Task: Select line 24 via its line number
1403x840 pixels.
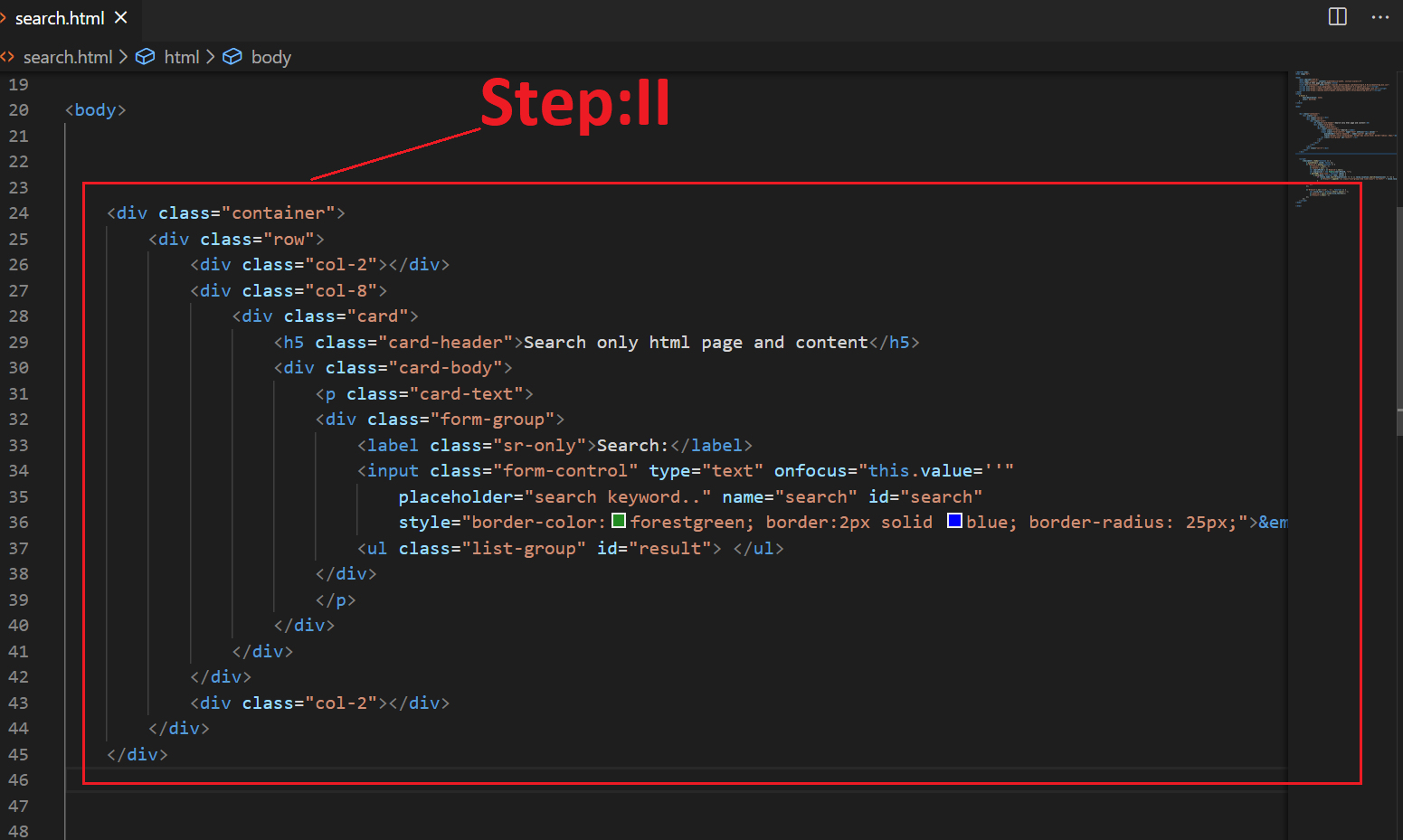Action: (19, 213)
